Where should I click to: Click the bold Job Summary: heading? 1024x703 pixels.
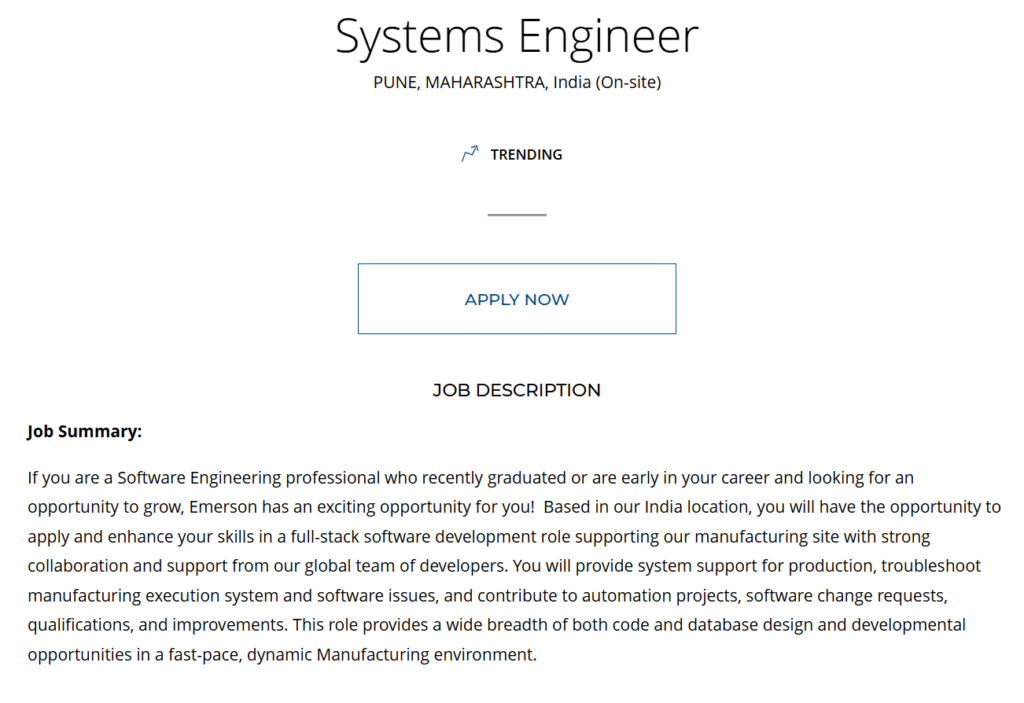pos(84,432)
